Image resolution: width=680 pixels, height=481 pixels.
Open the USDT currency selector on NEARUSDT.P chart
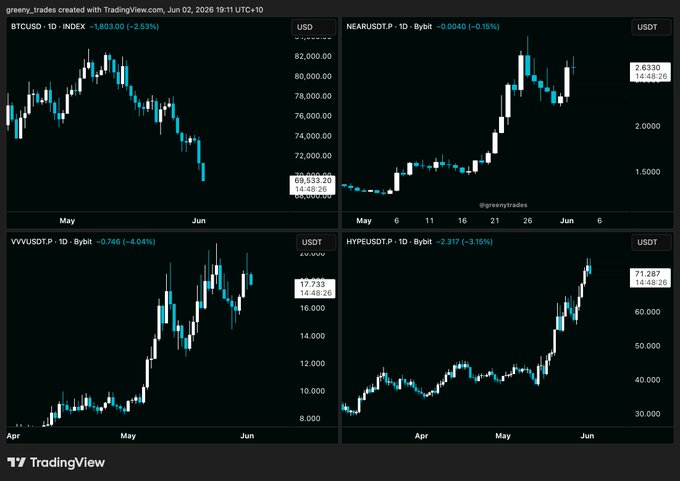(651, 27)
